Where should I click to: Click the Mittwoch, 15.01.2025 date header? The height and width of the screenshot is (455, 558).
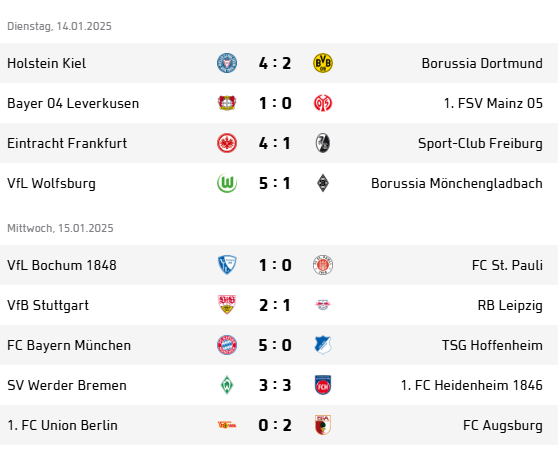[x=60, y=228]
